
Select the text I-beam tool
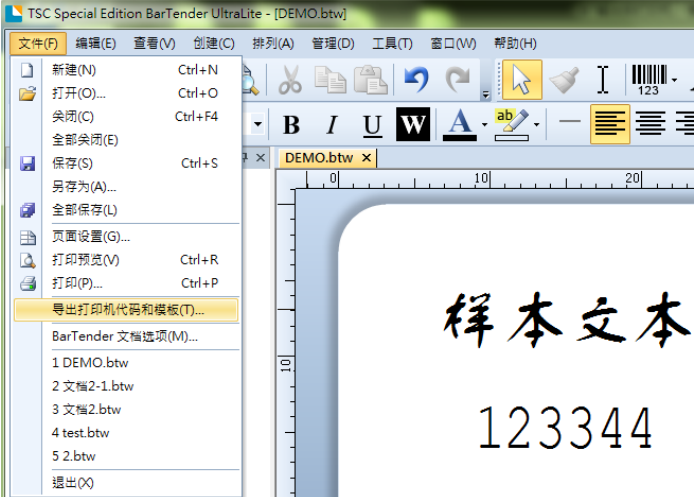[602, 80]
